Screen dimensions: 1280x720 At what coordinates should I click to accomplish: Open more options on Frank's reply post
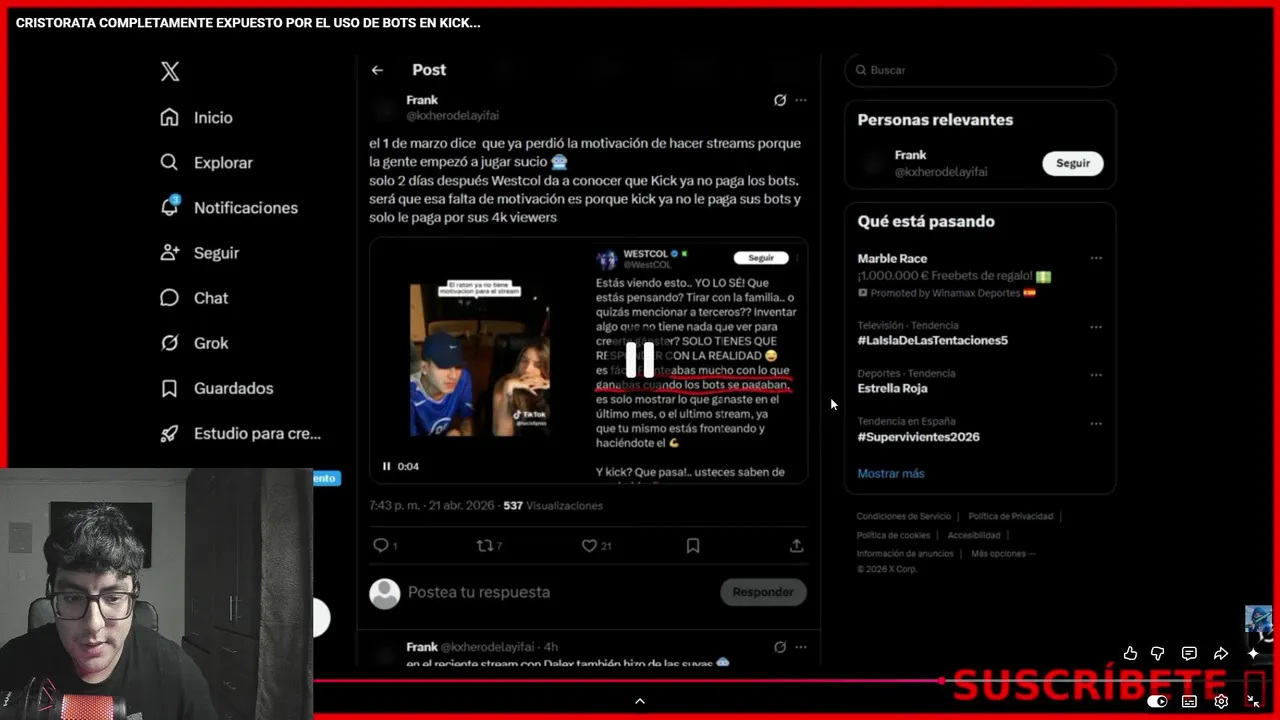(800, 647)
